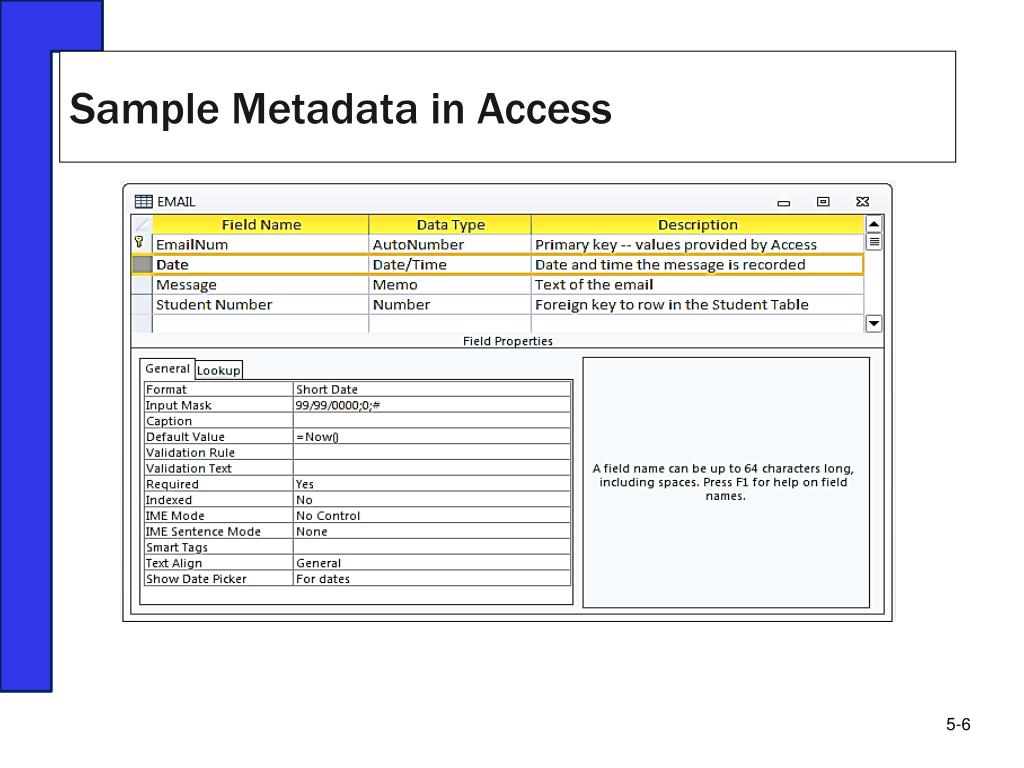Click the field grid scrollbar thumb

(x=874, y=242)
